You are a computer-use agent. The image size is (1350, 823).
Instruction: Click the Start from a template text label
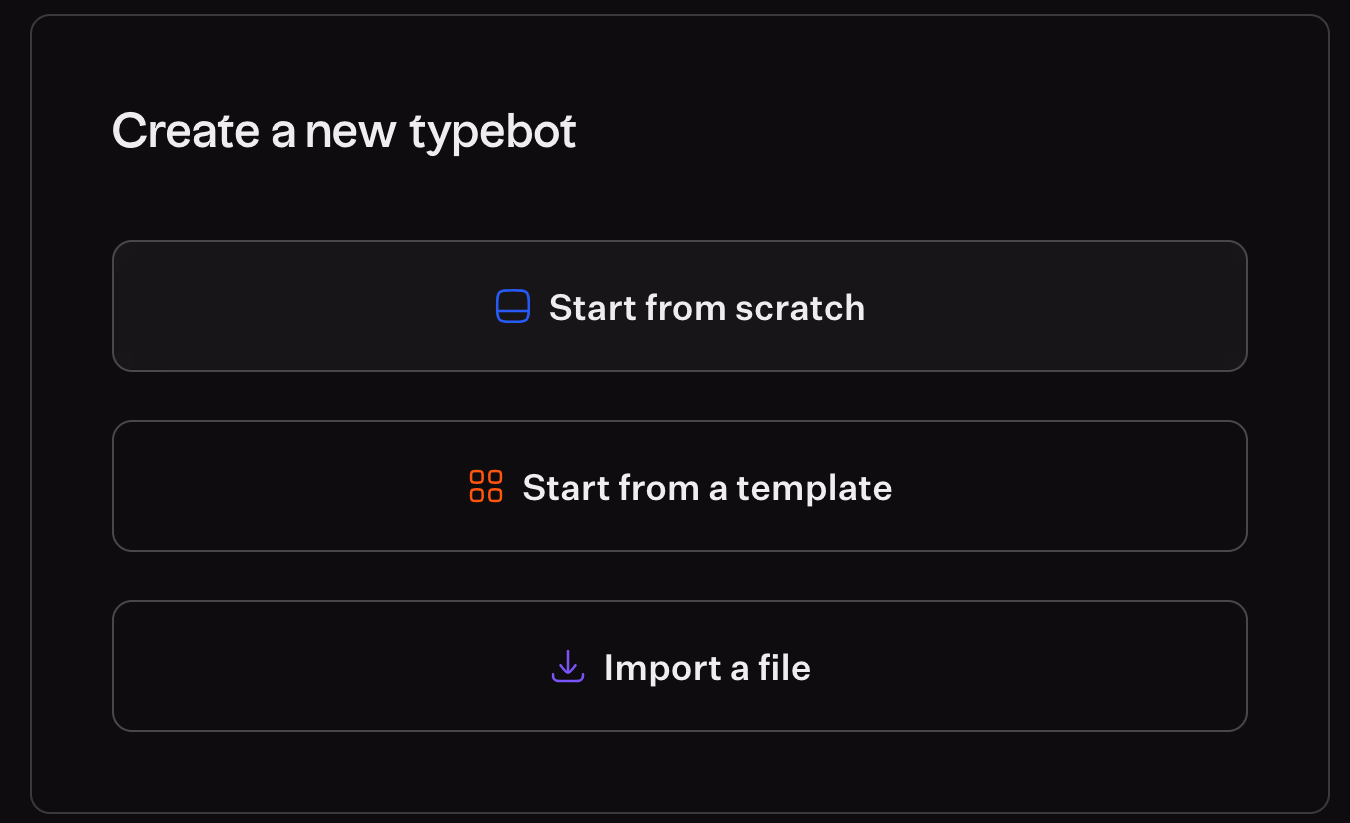click(x=707, y=488)
